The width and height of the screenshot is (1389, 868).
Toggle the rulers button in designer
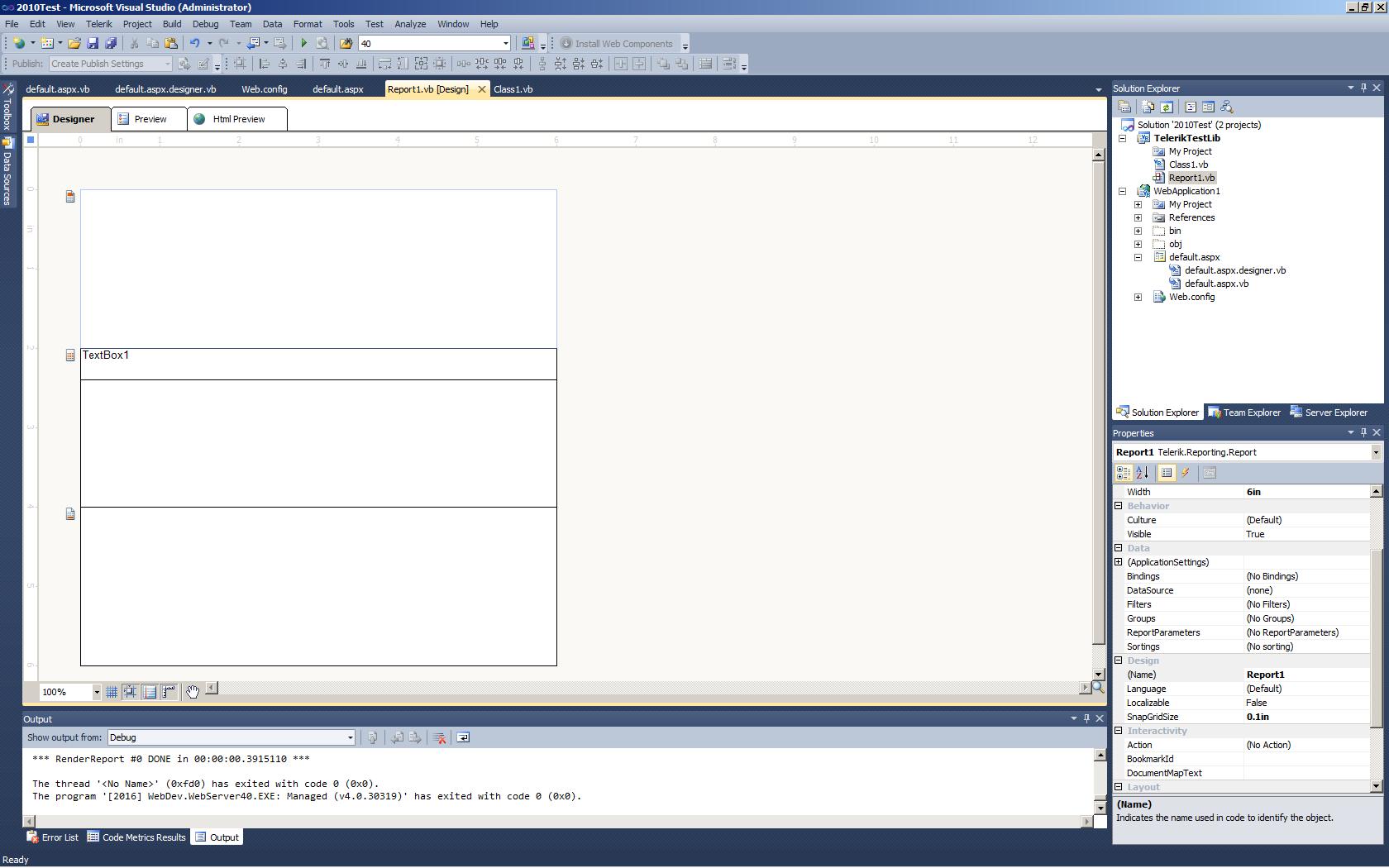coord(169,692)
